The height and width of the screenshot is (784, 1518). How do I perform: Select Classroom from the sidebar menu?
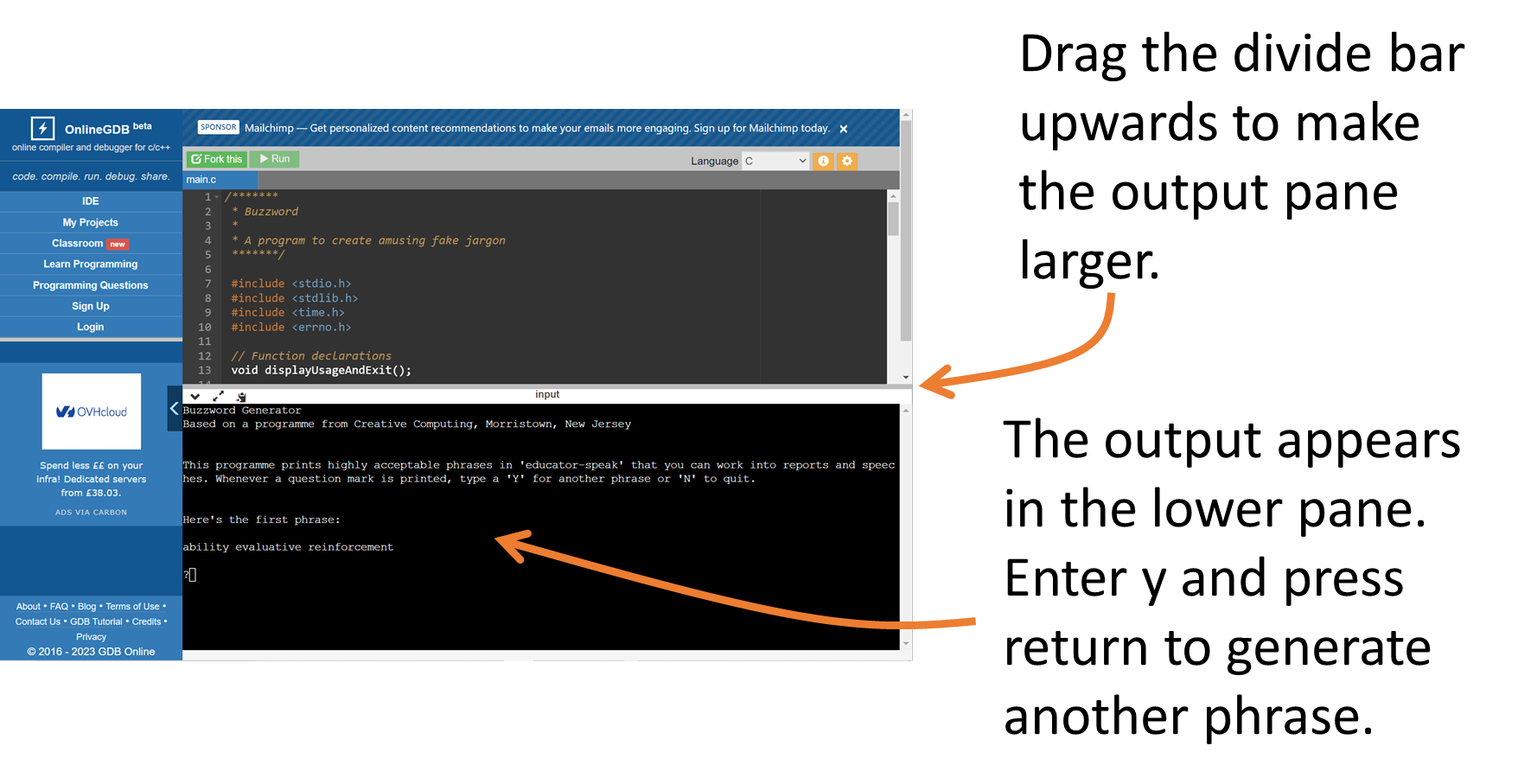pyautogui.click(x=78, y=244)
